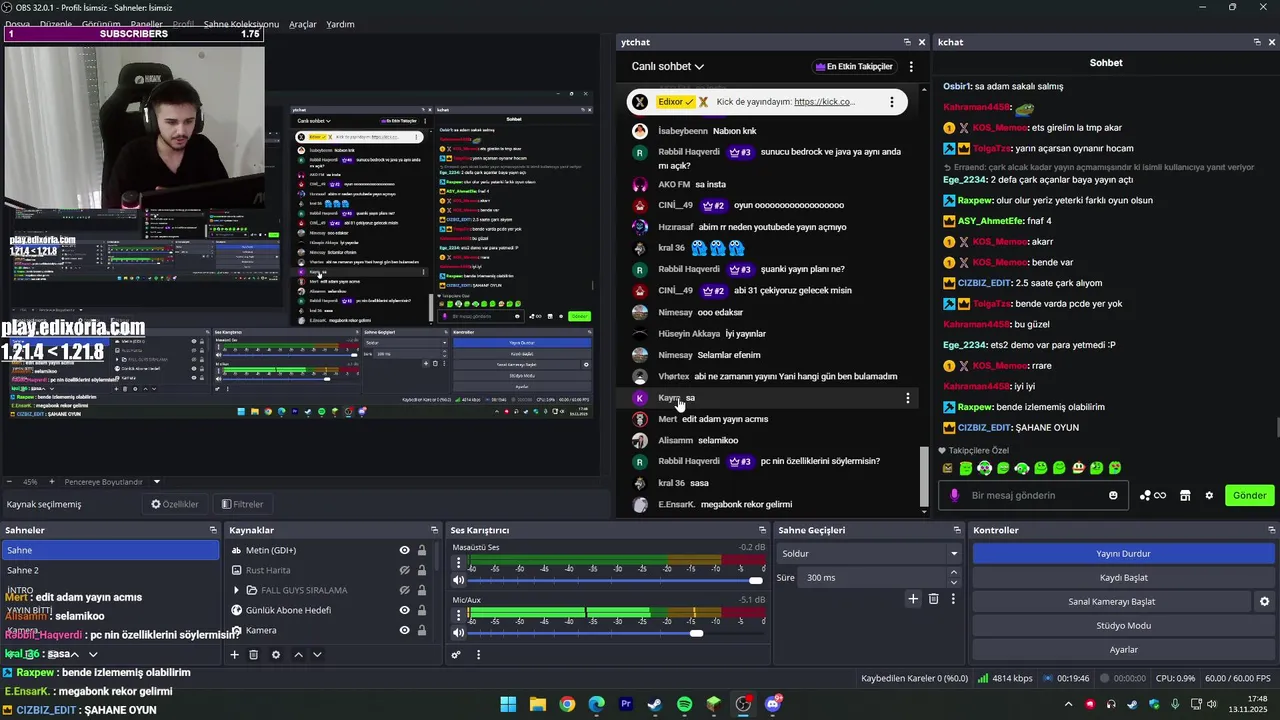Screen dimensions: 1280x720
Task: Move the selected source down
Action: [317, 655]
